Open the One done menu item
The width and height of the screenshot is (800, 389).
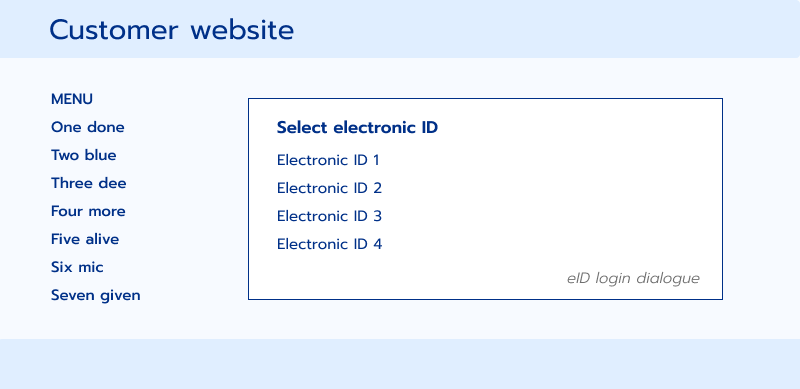click(87, 127)
